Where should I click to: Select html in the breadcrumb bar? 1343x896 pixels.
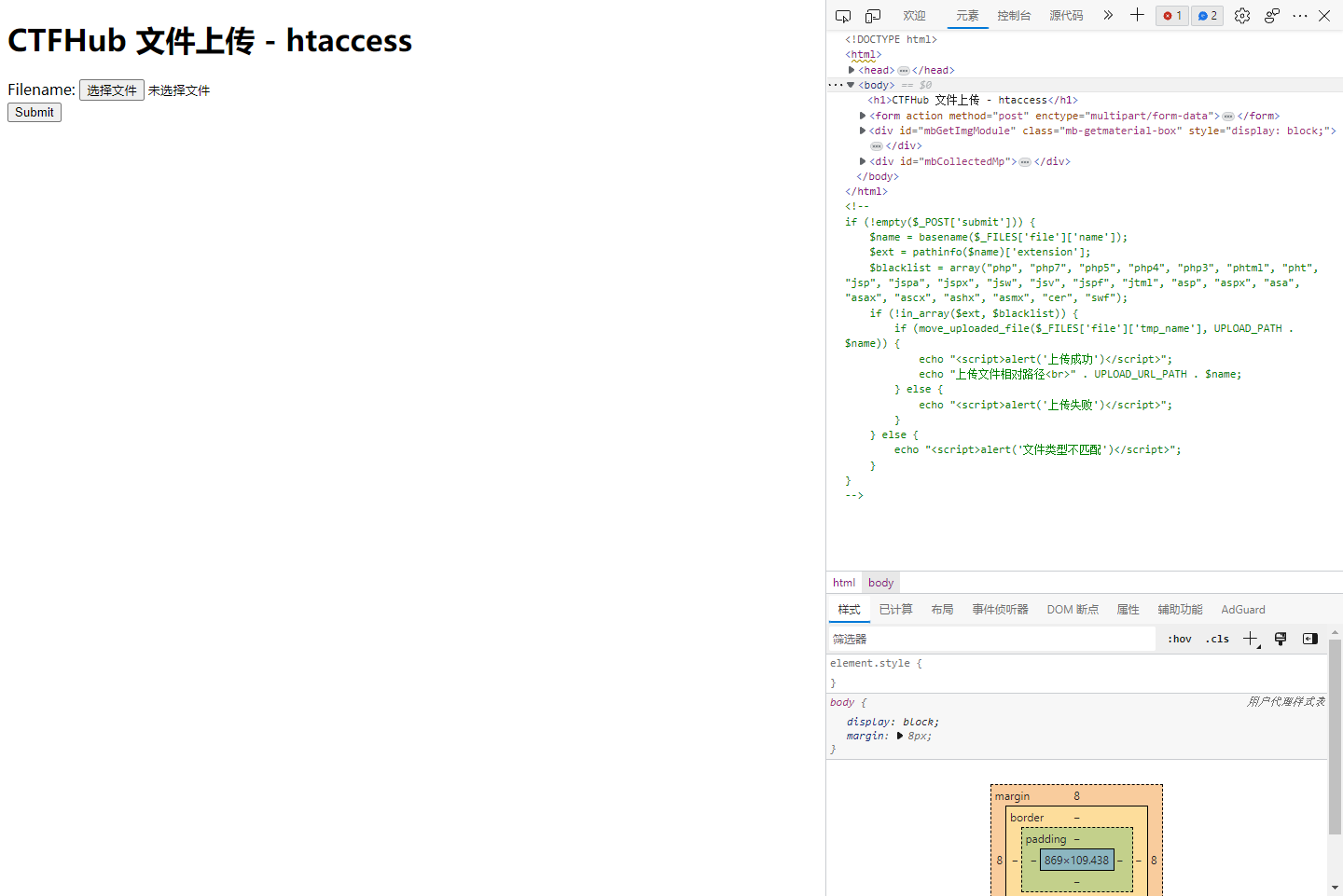tap(844, 583)
